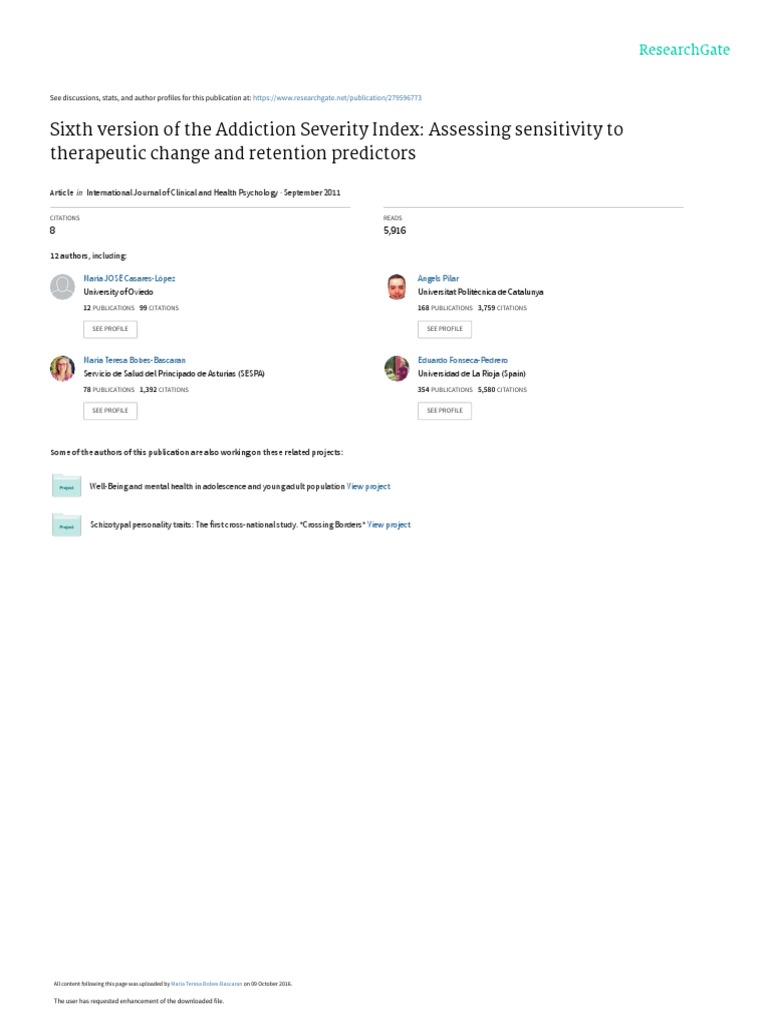The width and height of the screenshot is (768, 1024).
Task: Click Maria Jose Casares-Lopez's placeholder avatar
Action: click(63, 287)
